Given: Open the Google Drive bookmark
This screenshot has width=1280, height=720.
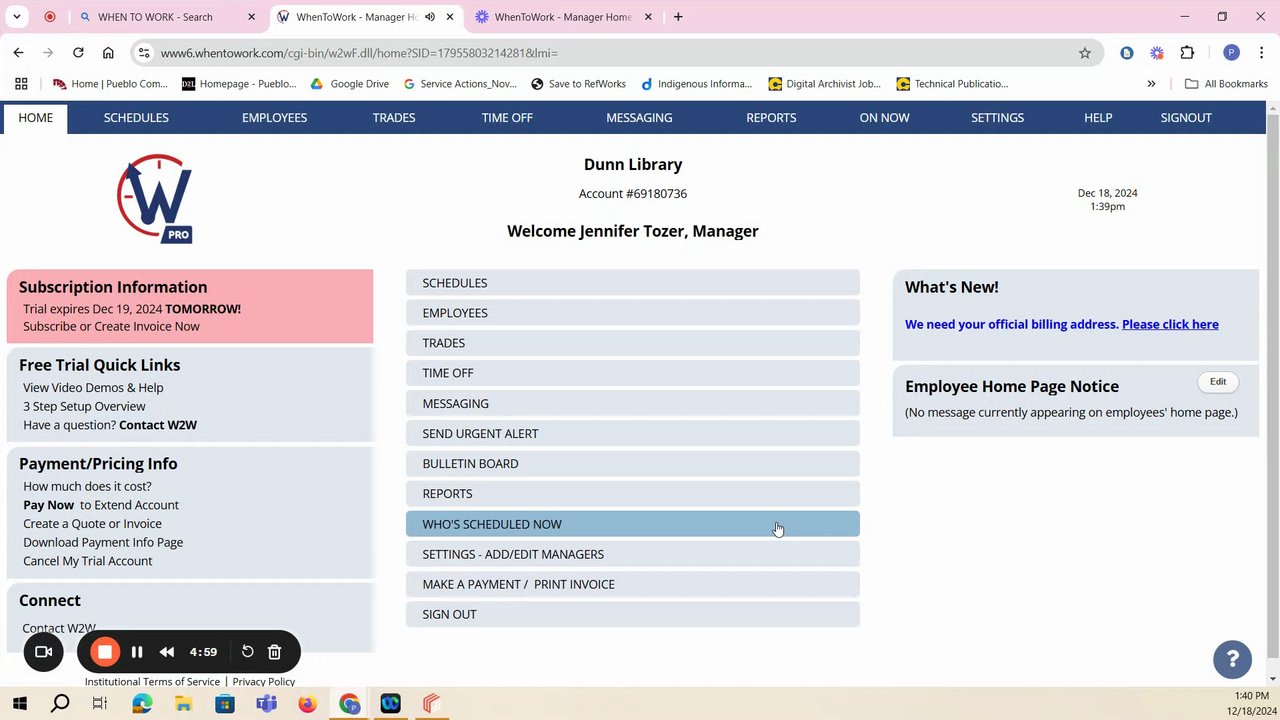Looking at the screenshot, I should pyautogui.click(x=349, y=84).
